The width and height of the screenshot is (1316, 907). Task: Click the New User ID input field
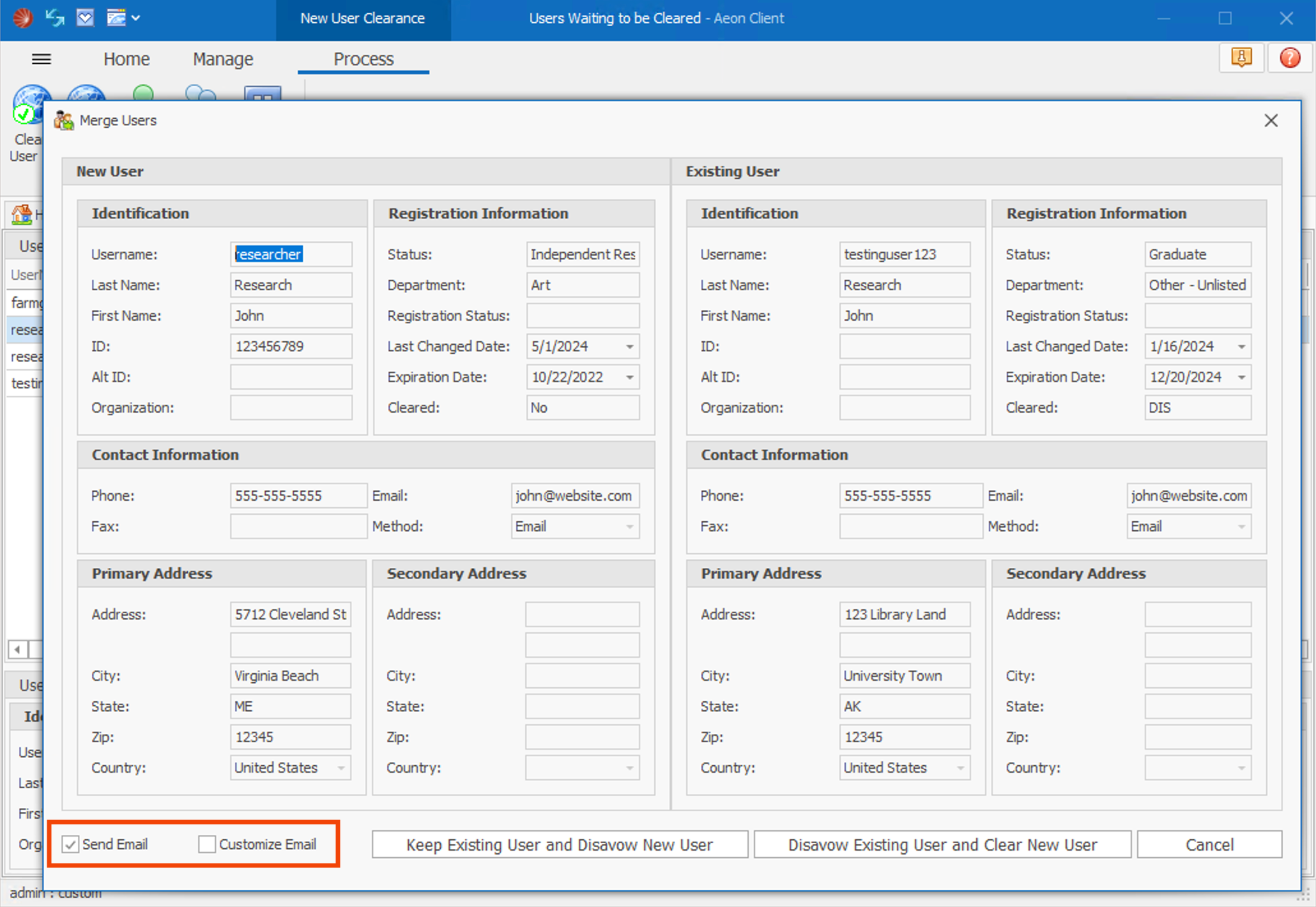point(291,347)
